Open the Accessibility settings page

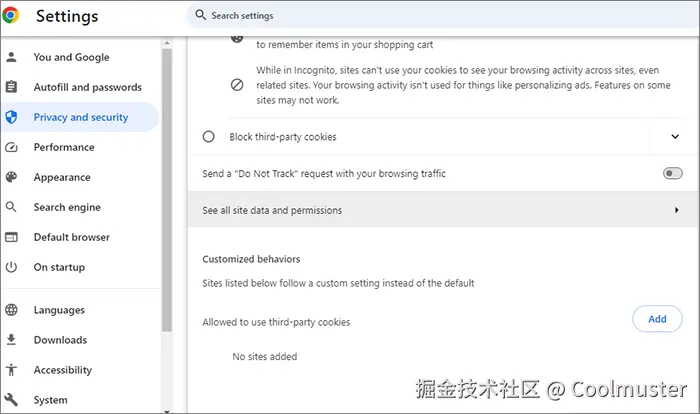click(62, 370)
